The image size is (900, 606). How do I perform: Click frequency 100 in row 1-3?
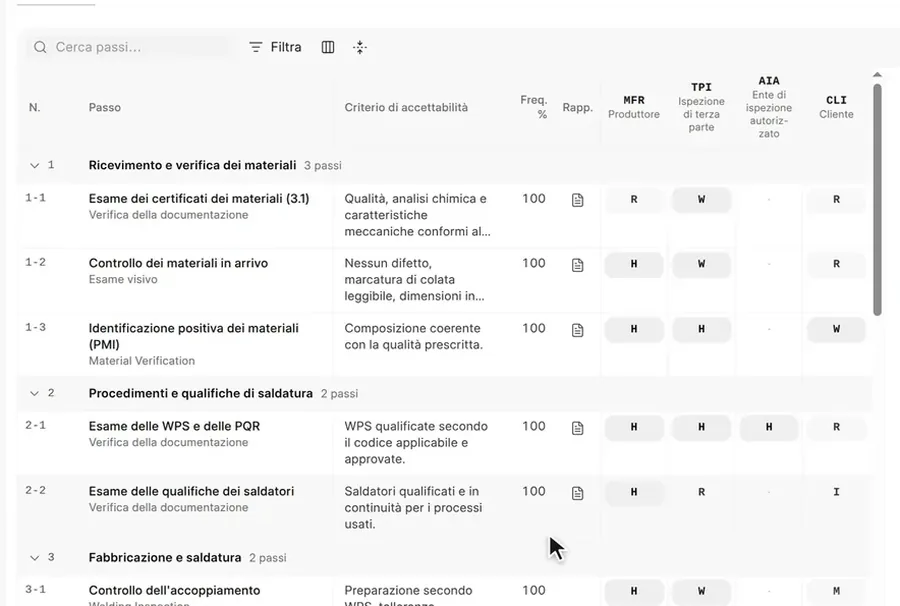(x=534, y=328)
